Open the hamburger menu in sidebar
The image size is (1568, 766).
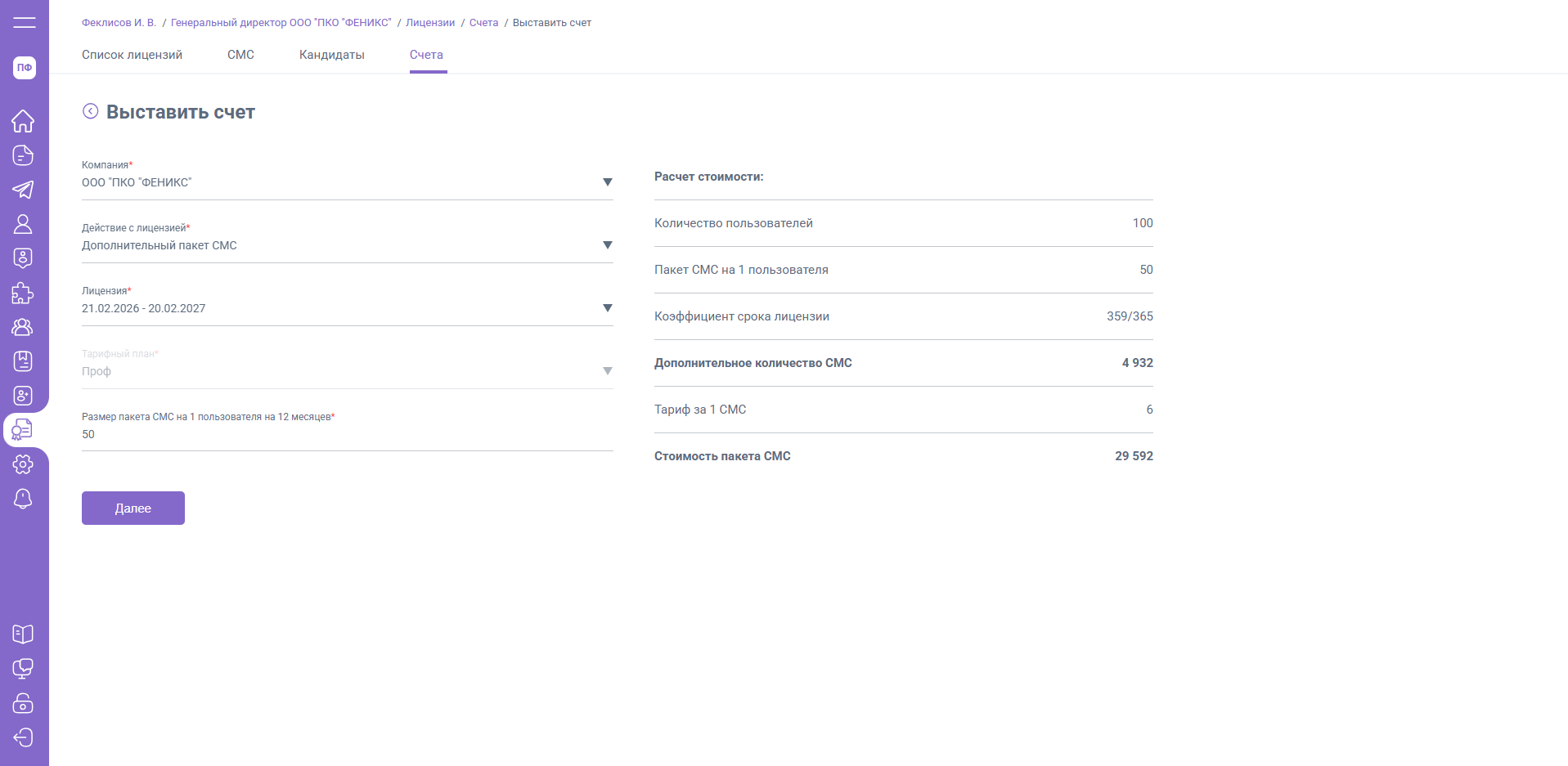pos(24,22)
